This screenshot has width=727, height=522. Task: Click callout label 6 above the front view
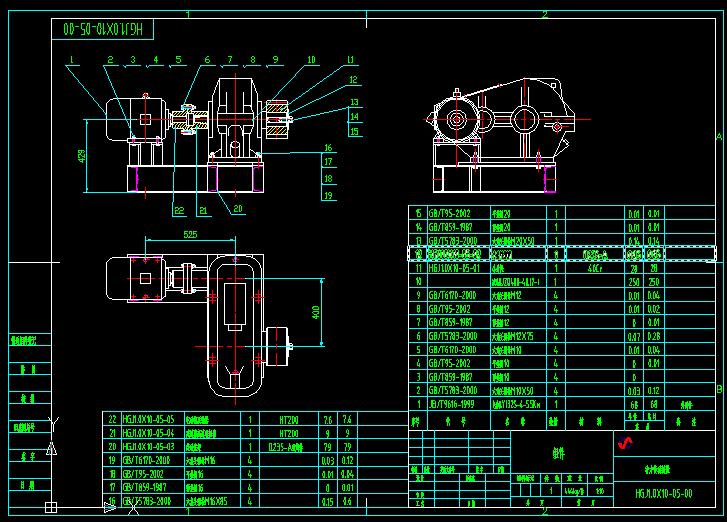point(207,59)
